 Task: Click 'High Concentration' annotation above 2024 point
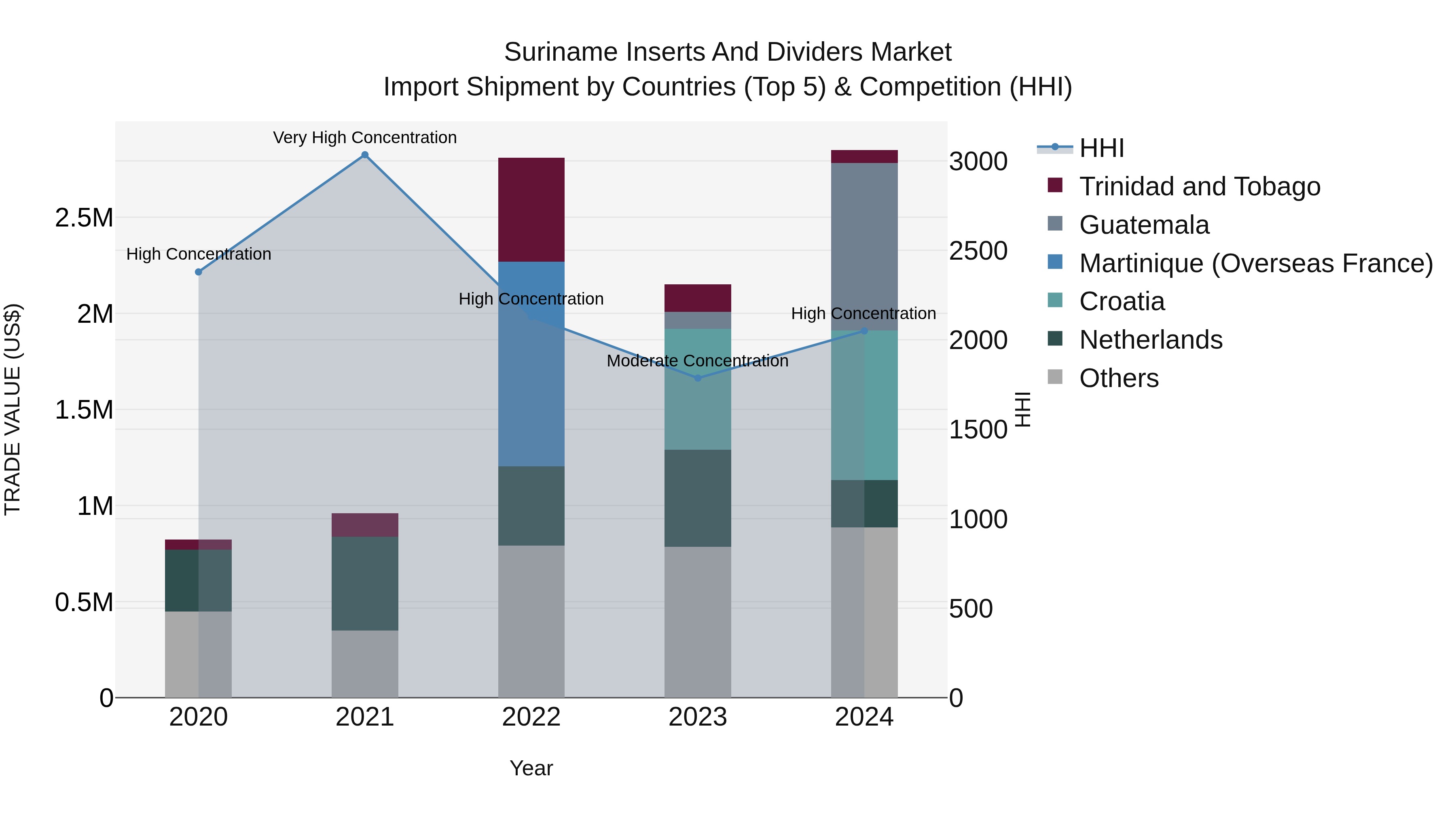[x=863, y=314]
